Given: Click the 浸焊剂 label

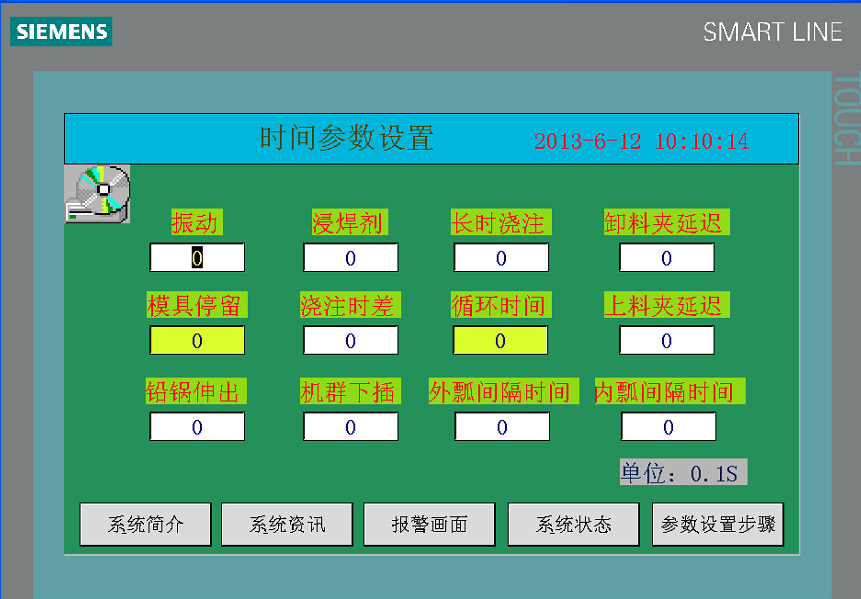Looking at the screenshot, I should click(x=350, y=222).
